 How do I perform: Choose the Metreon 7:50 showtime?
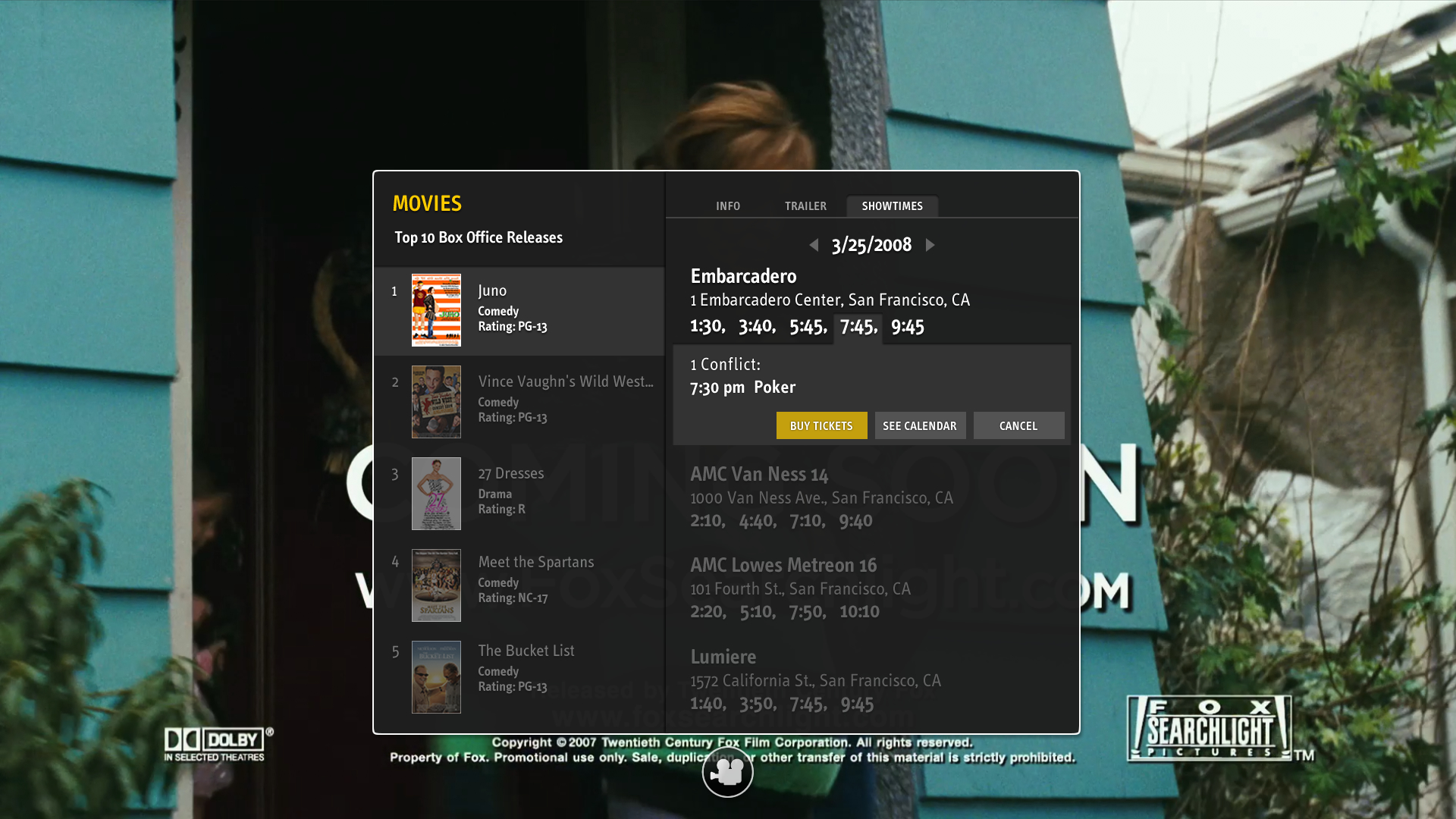[808, 611]
